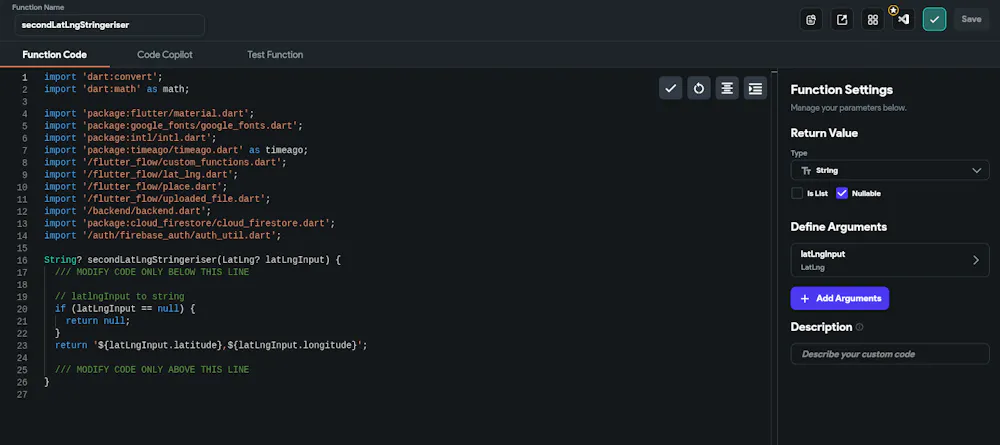Click the uploaded_file.dart import line

tap(158, 198)
